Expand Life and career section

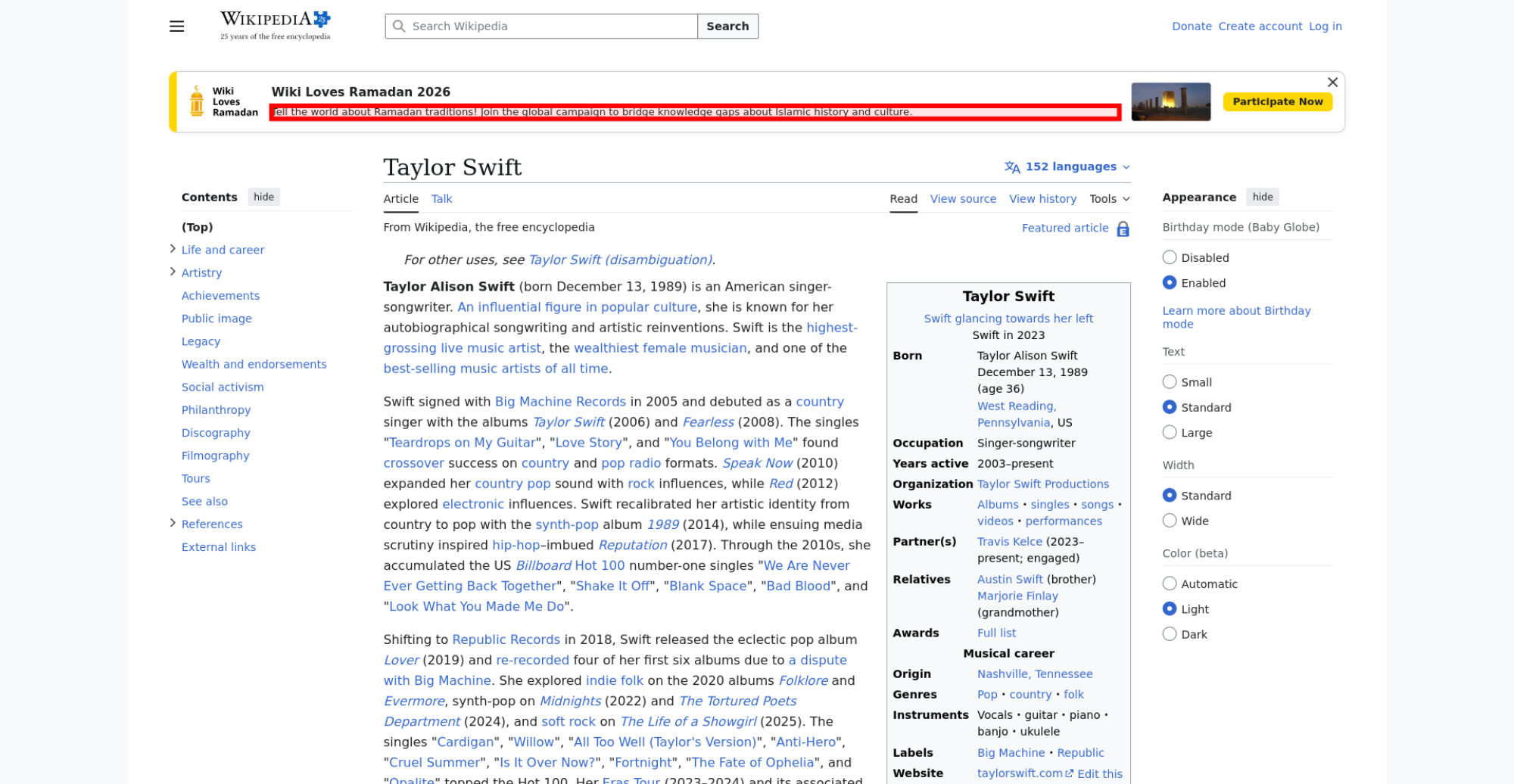pos(173,249)
